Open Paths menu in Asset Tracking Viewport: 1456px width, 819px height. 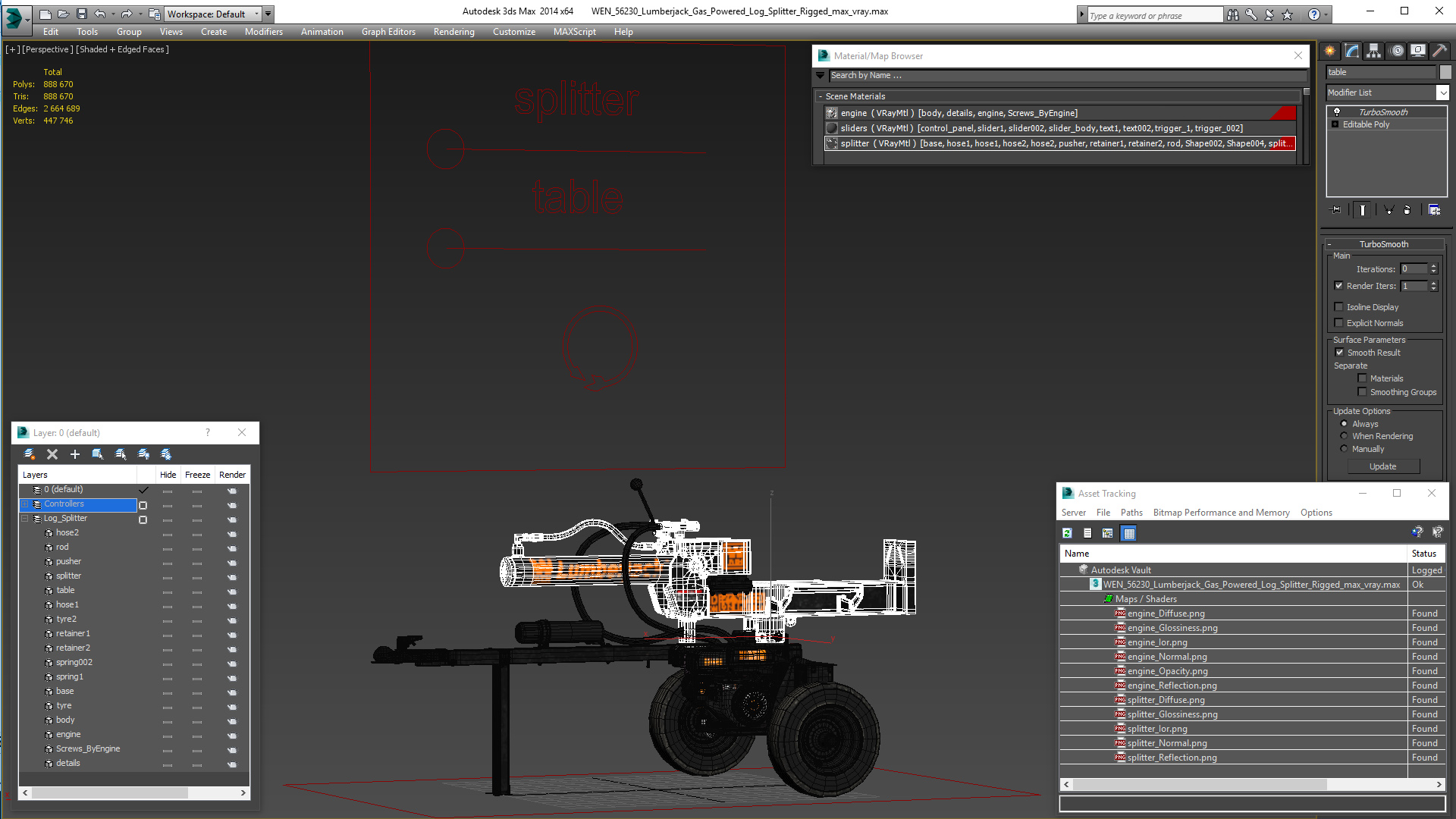point(1131,513)
